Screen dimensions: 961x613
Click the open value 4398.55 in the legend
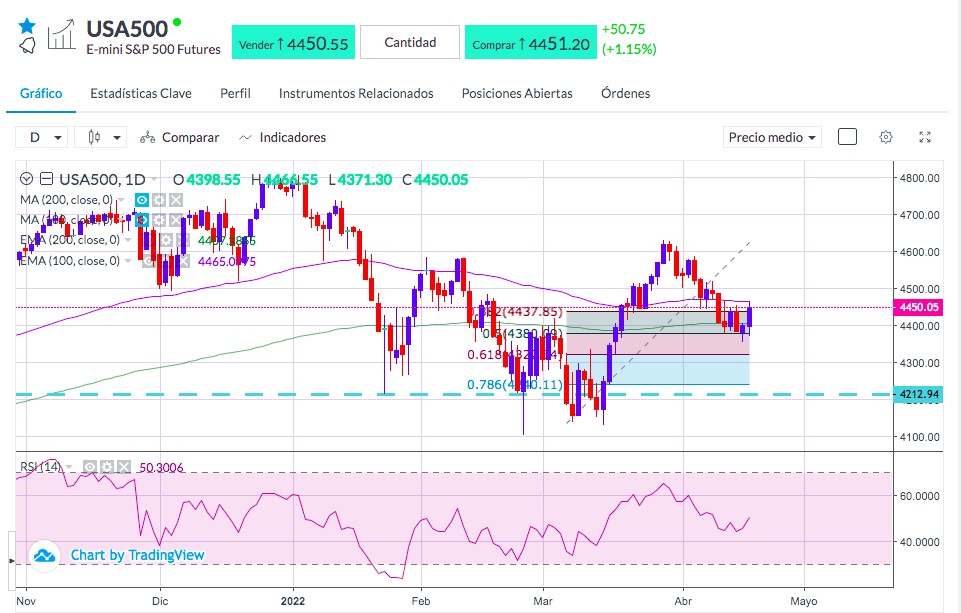[x=213, y=180]
